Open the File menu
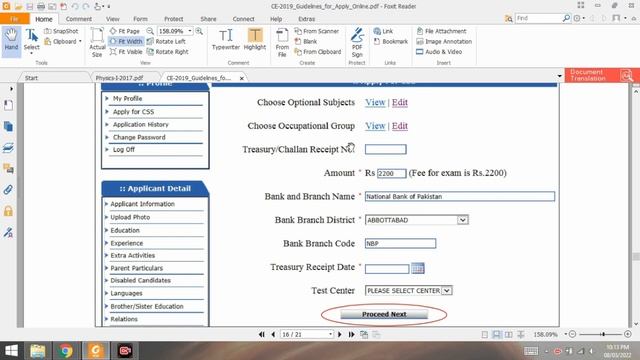The height and width of the screenshot is (360, 640). 14,19
